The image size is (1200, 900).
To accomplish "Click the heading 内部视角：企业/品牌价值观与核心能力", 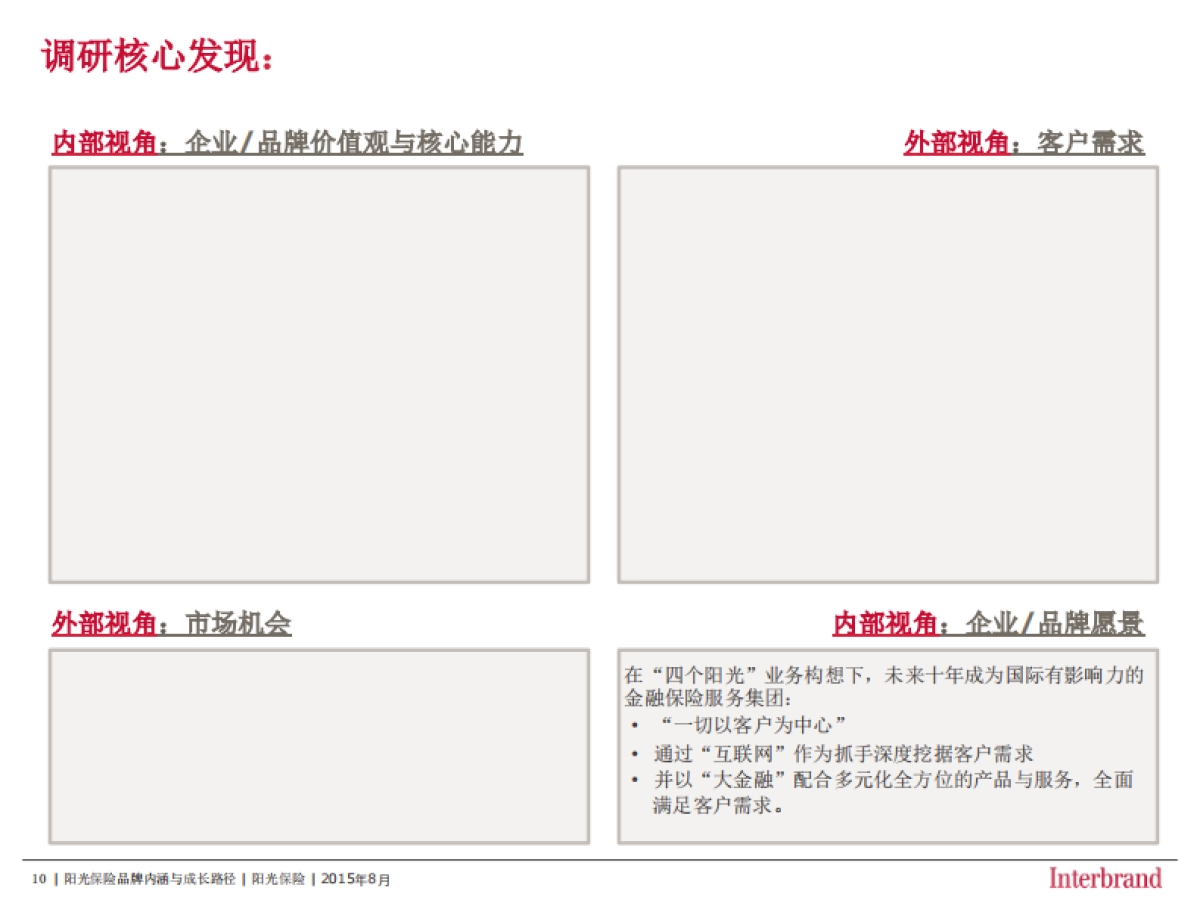I will [290, 142].
